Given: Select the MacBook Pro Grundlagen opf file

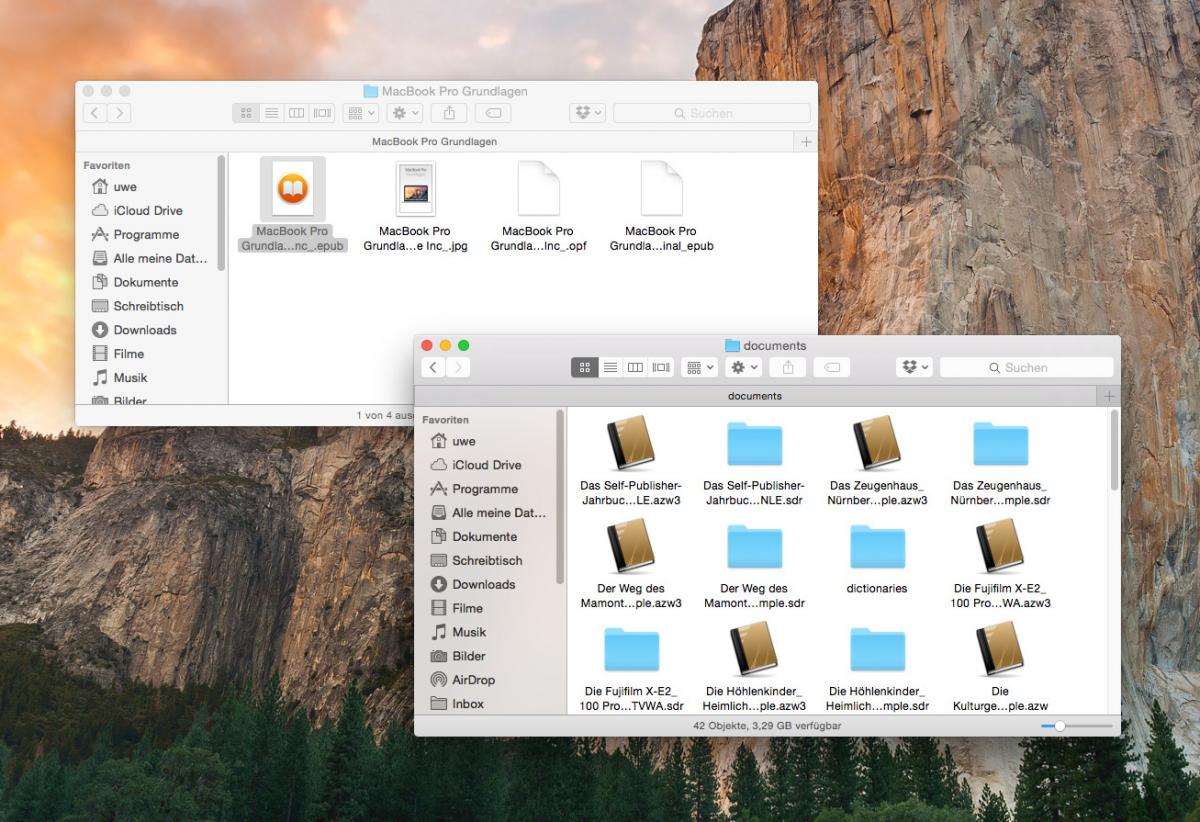Looking at the screenshot, I should point(538,189).
